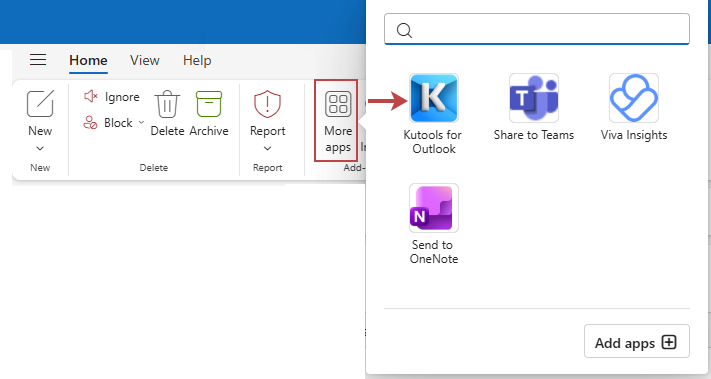Block the selected sender
The width and height of the screenshot is (711, 379).
pos(108,123)
